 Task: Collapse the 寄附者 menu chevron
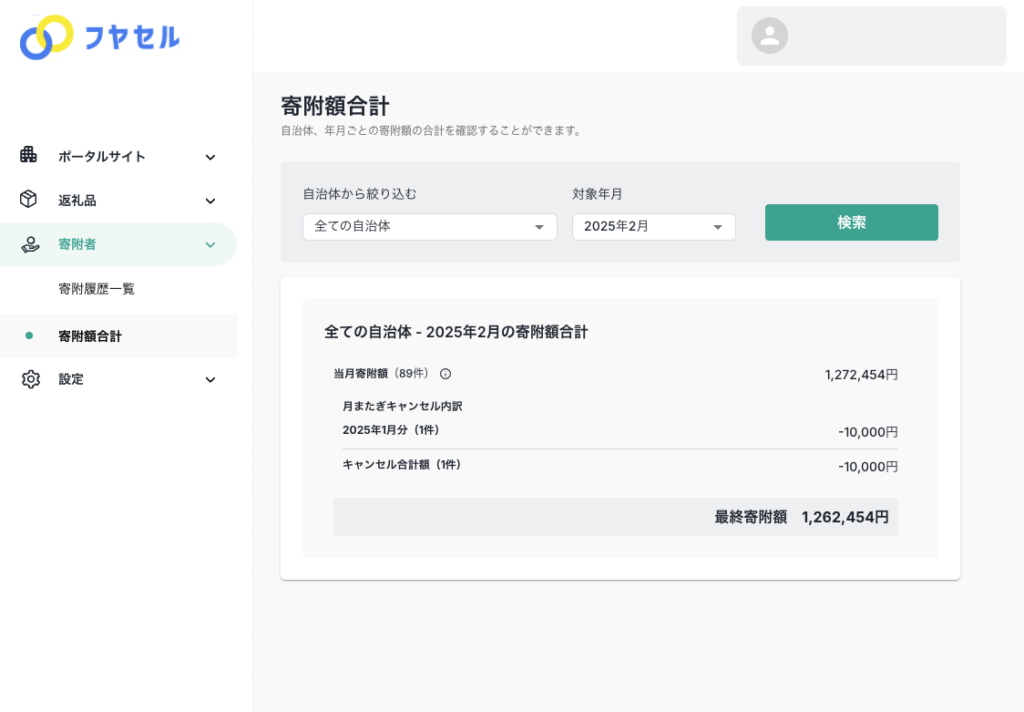pyautogui.click(x=210, y=245)
